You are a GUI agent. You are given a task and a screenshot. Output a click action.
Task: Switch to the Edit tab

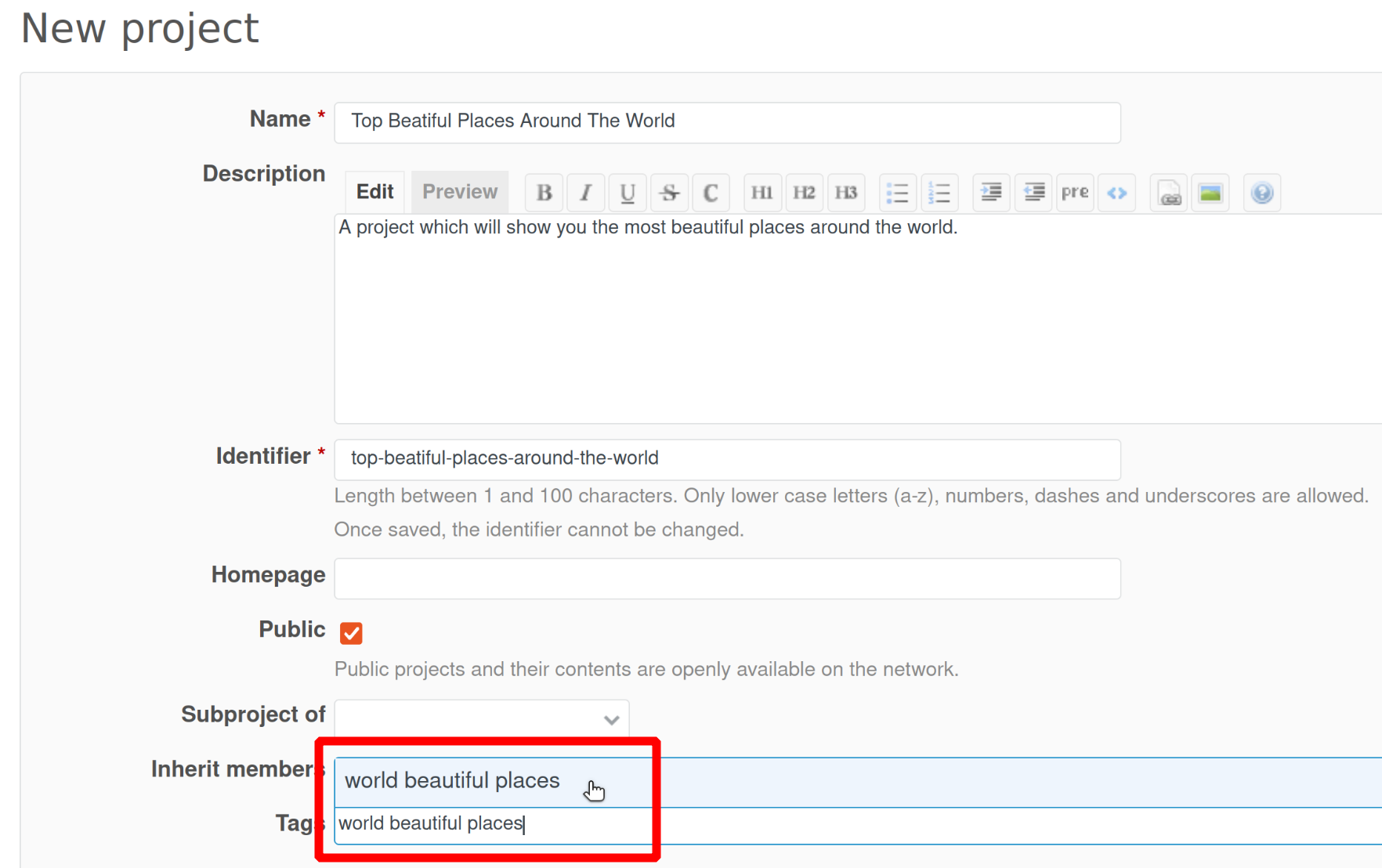pyautogui.click(x=374, y=192)
